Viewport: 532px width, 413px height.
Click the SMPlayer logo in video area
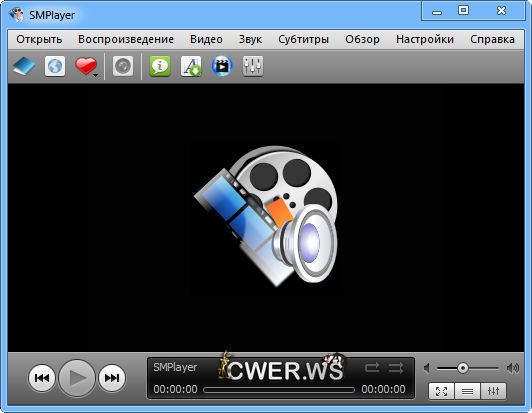[266, 216]
